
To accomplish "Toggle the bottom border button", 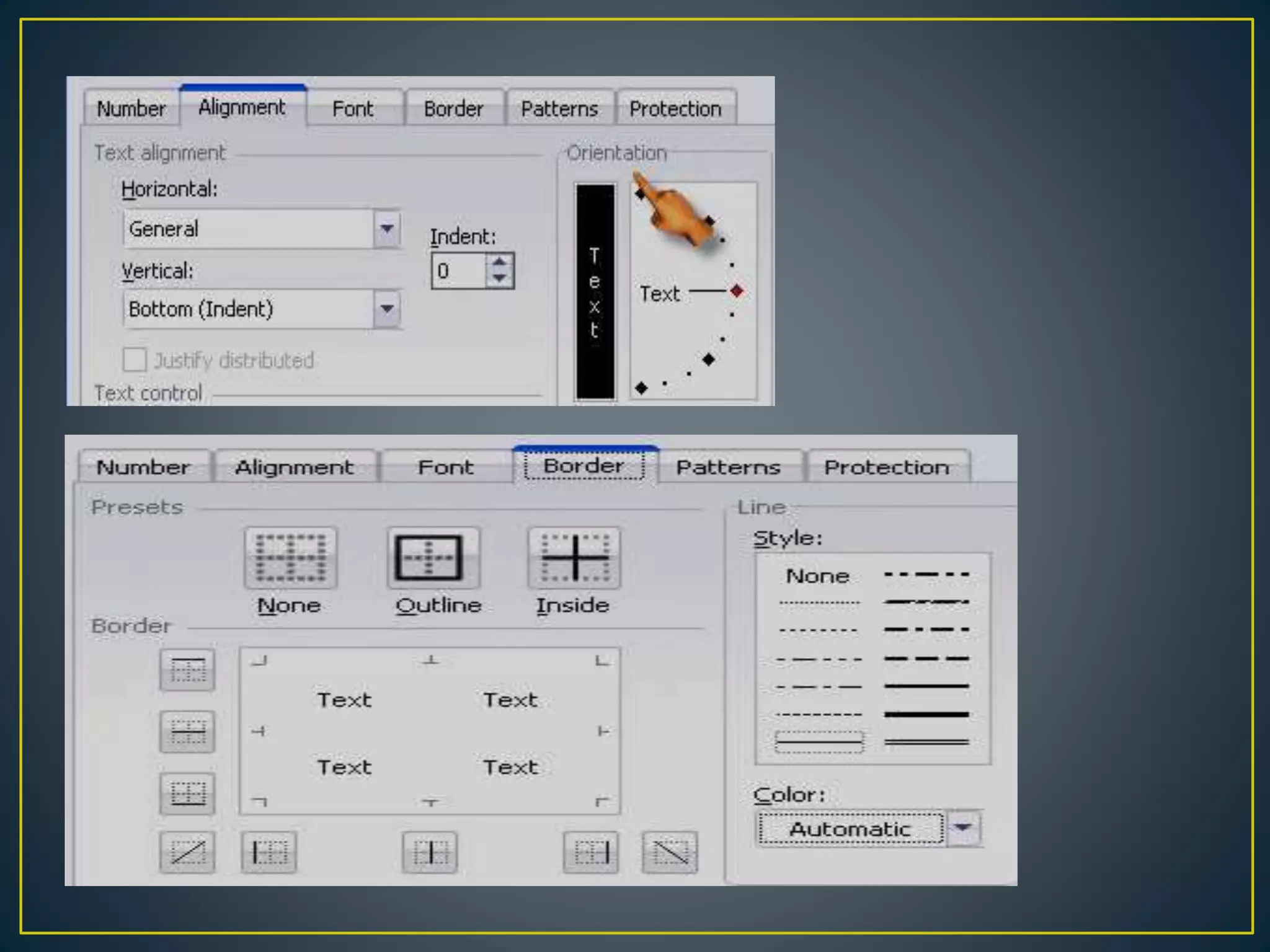I will 187,793.
